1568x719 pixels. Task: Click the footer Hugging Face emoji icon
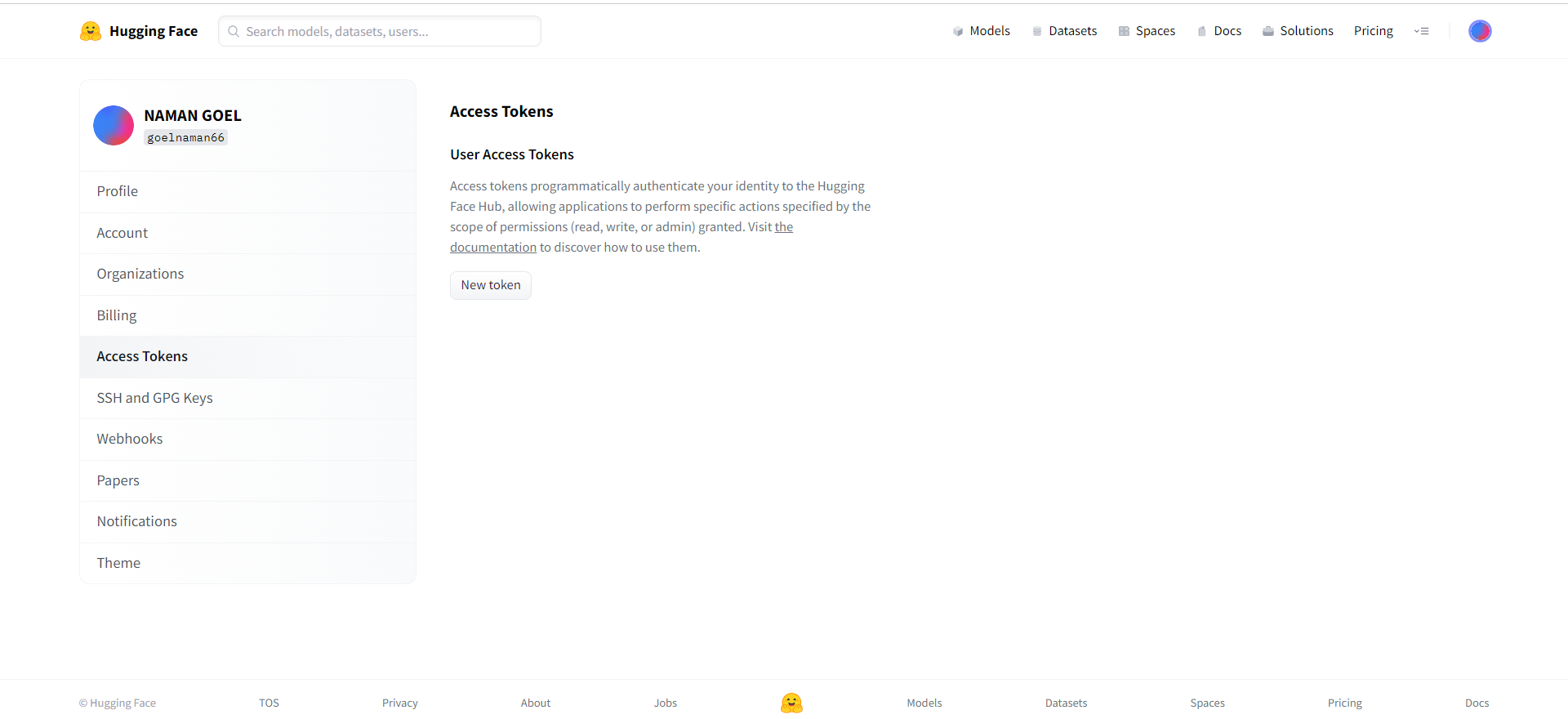point(791,703)
